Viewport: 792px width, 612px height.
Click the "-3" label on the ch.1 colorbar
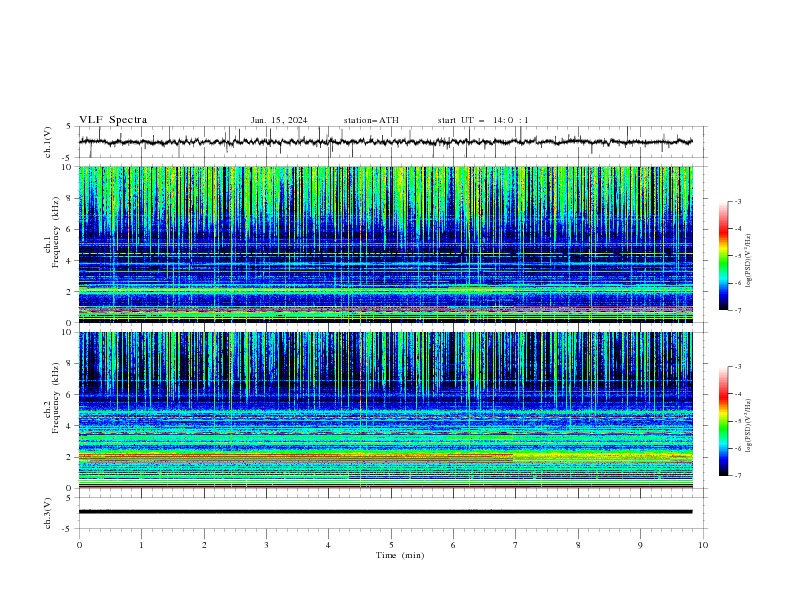point(737,201)
